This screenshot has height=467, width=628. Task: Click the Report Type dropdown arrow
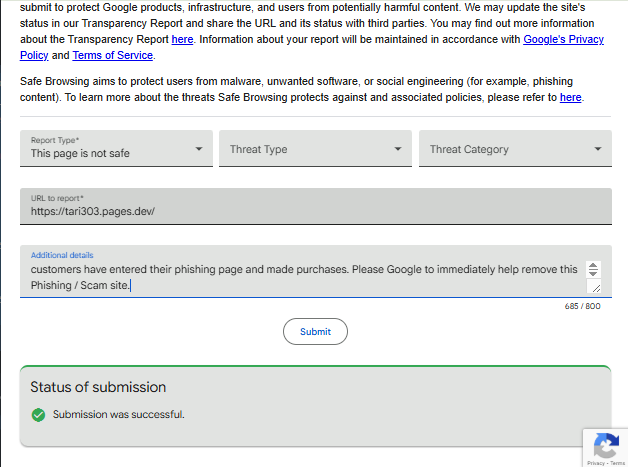197,150
